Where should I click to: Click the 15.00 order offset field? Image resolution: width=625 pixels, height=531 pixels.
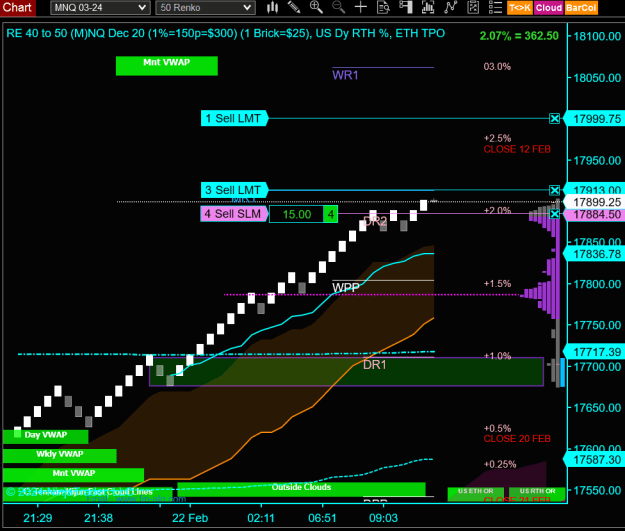(x=297, y=214)
